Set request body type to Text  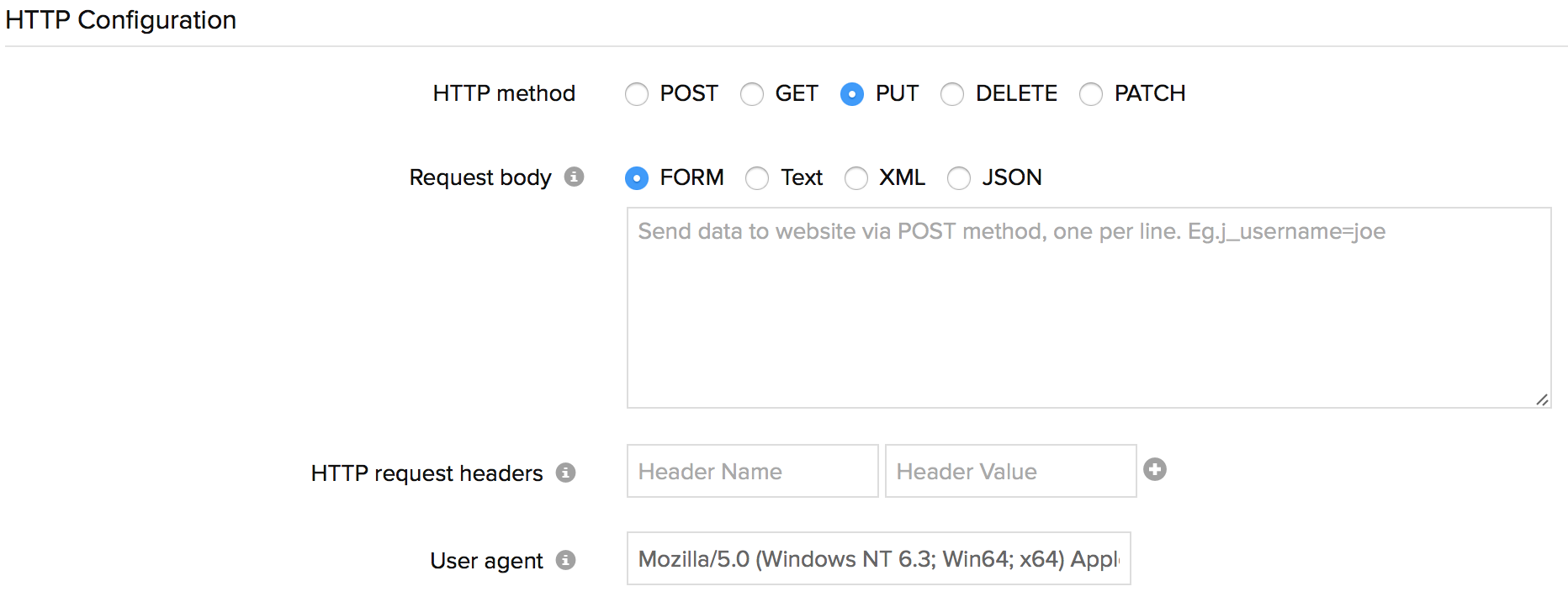[757, 178]
